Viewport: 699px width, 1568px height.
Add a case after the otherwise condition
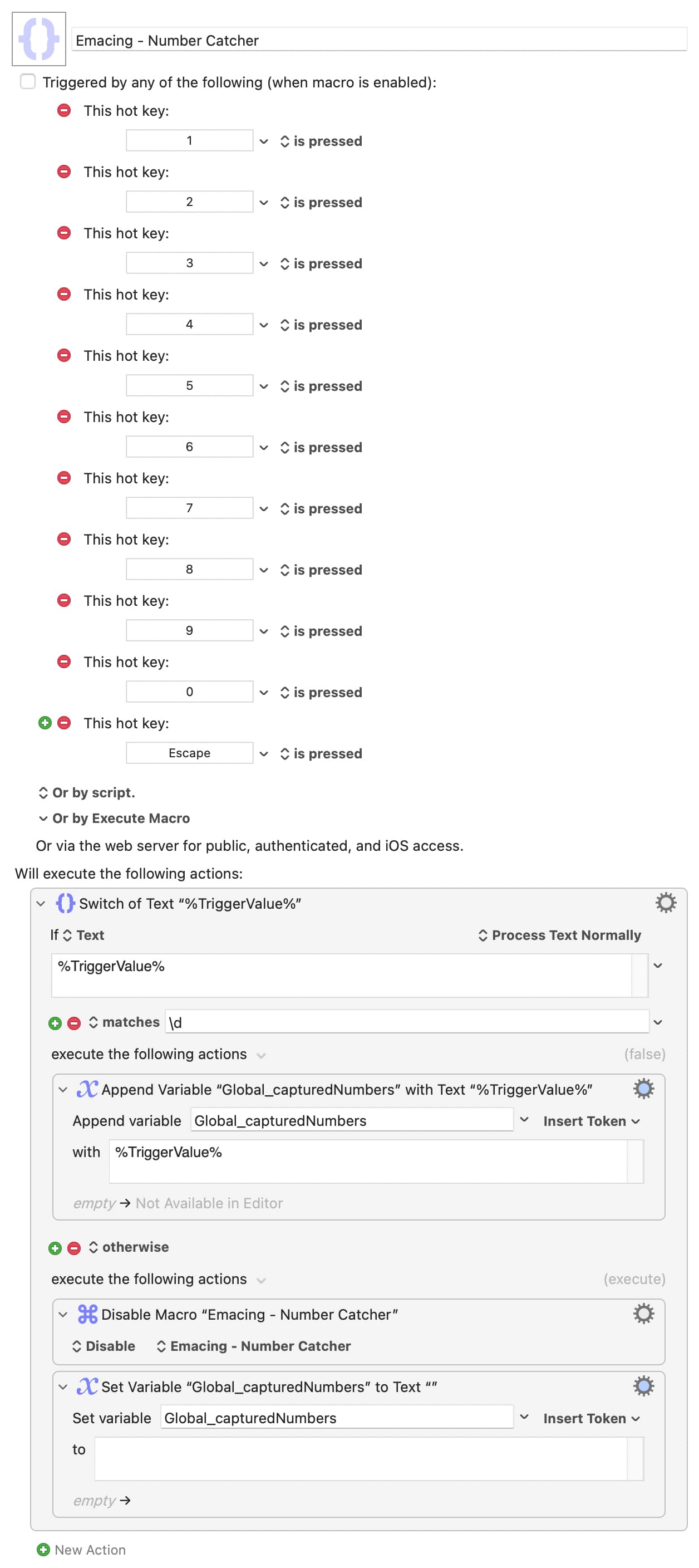(x=55, y=1248)
